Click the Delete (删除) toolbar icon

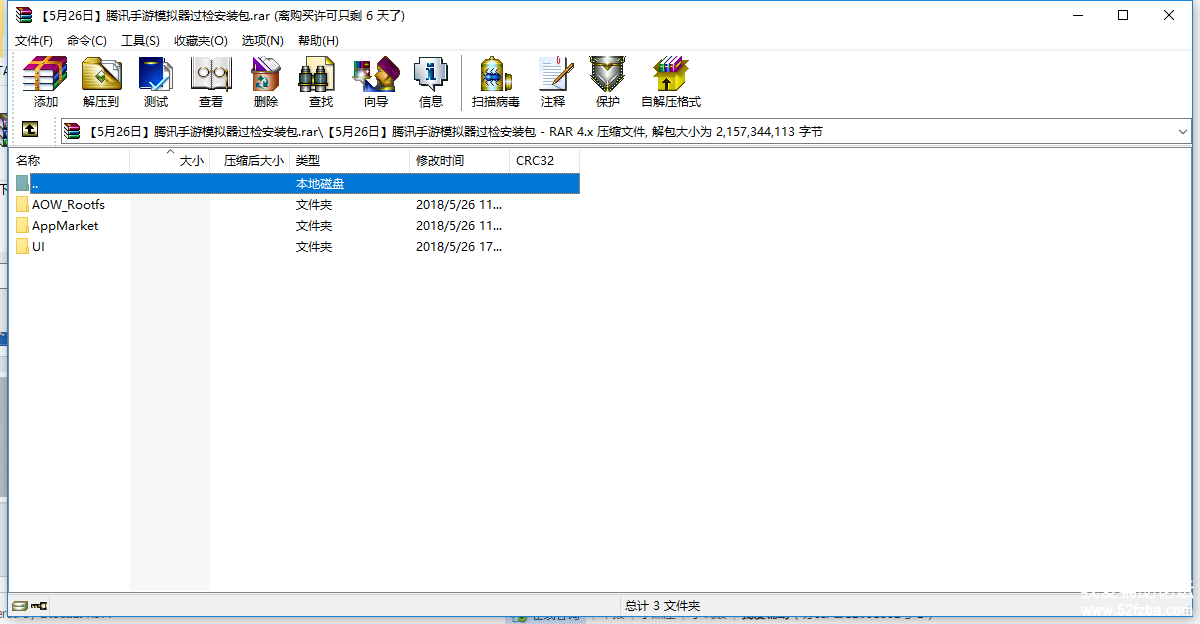point(266,82)
